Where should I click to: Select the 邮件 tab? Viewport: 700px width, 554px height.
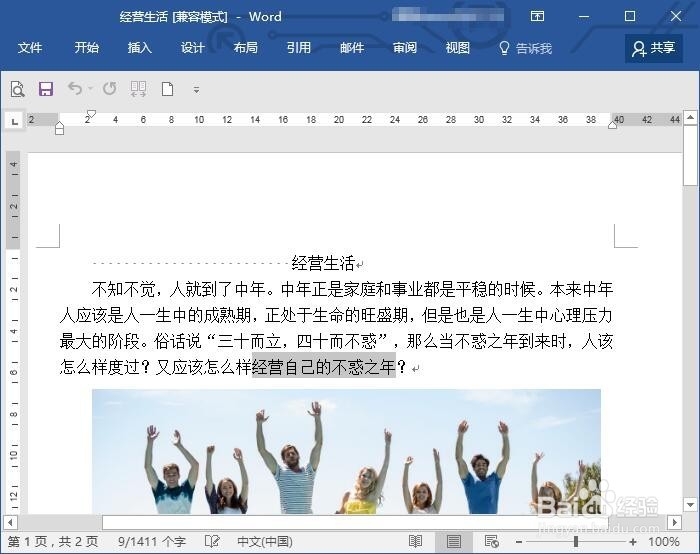352,47
